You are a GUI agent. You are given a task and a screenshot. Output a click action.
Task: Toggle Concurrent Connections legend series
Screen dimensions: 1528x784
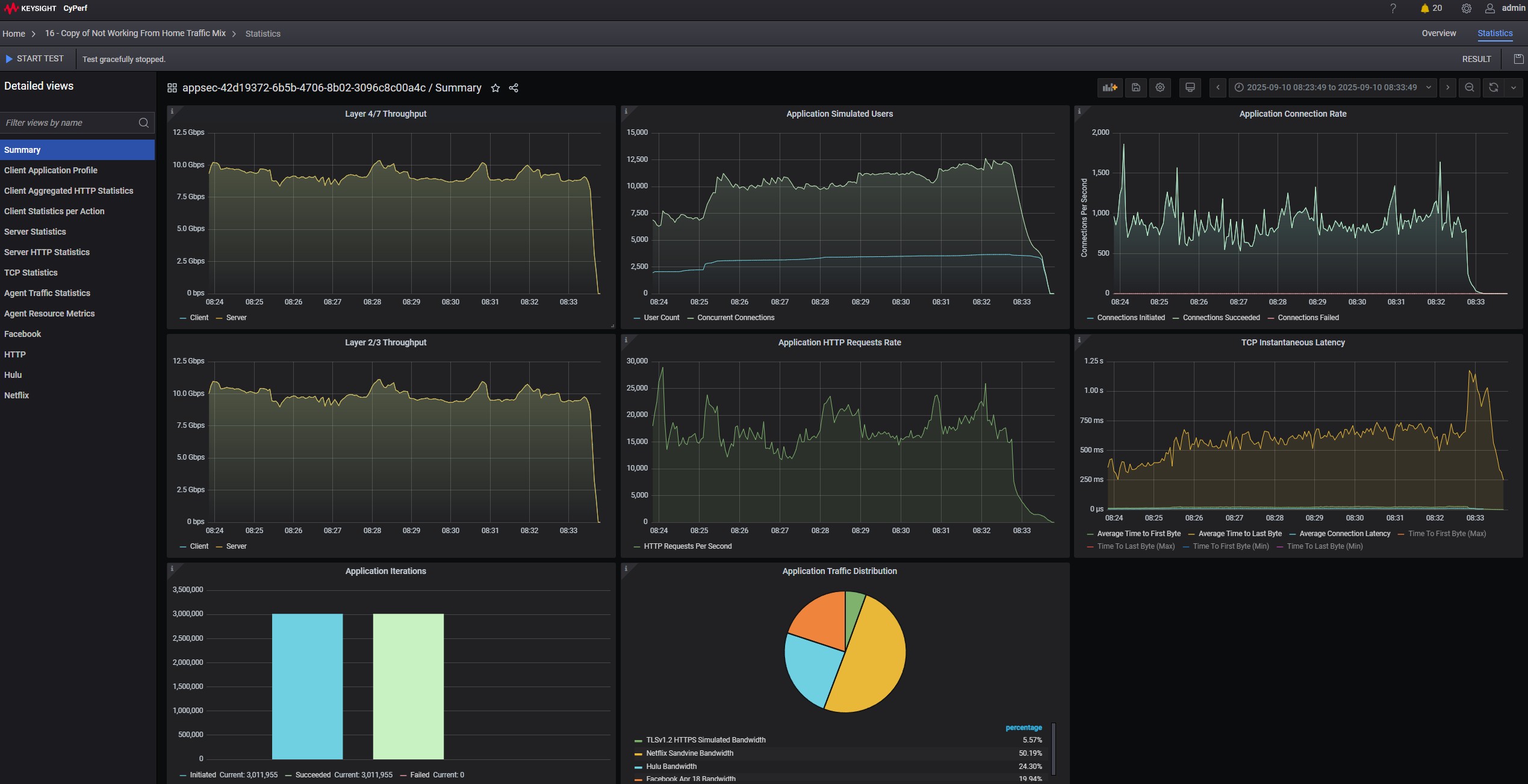[x=735, y=318]
